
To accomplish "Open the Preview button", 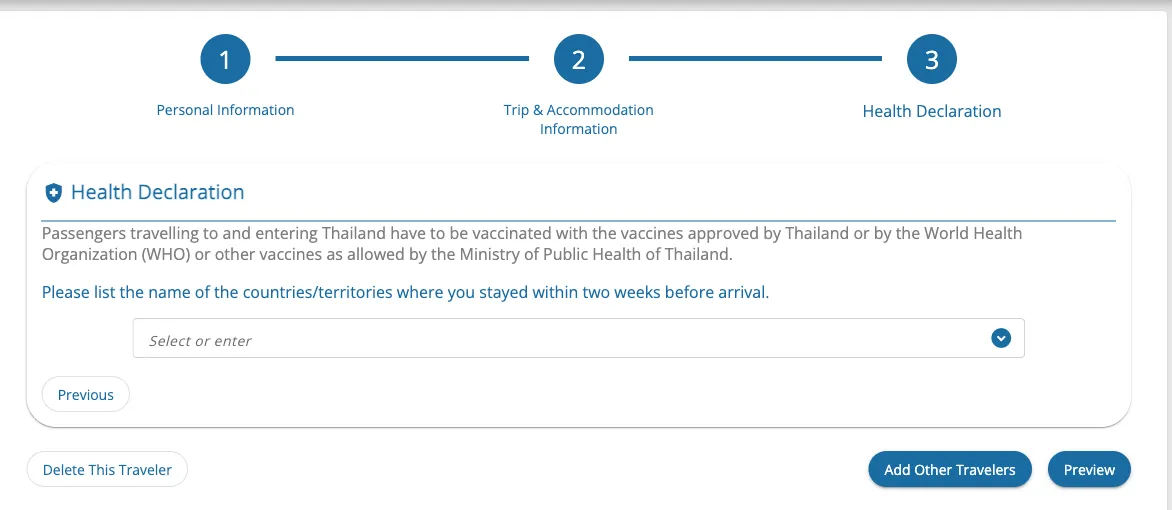I will (1089, 470).
